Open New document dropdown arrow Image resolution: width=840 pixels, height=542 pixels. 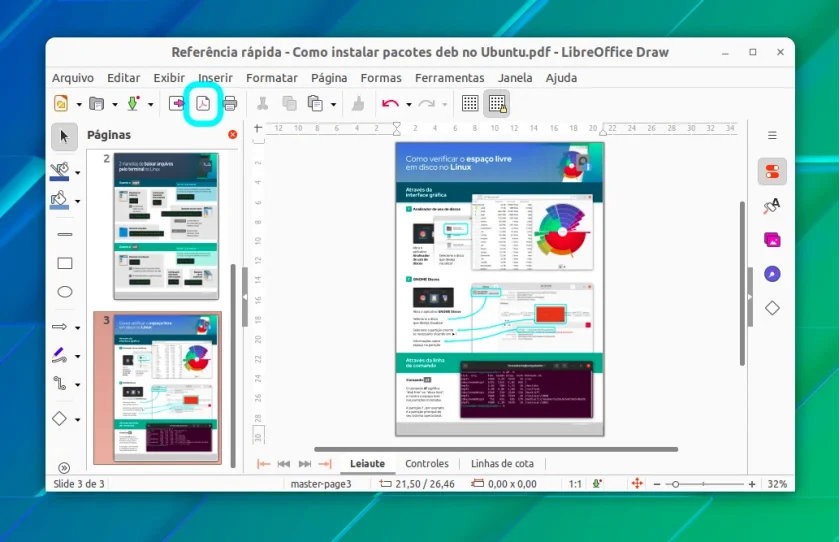pos(79,104)
